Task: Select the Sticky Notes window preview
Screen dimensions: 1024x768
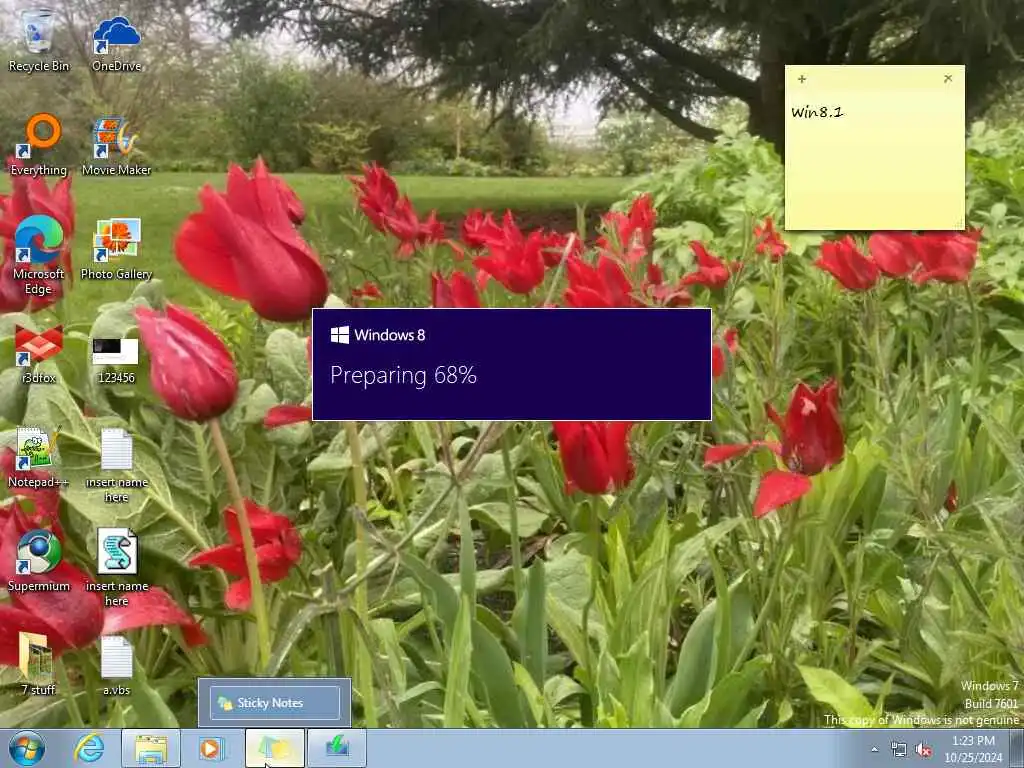Action: 275,703
